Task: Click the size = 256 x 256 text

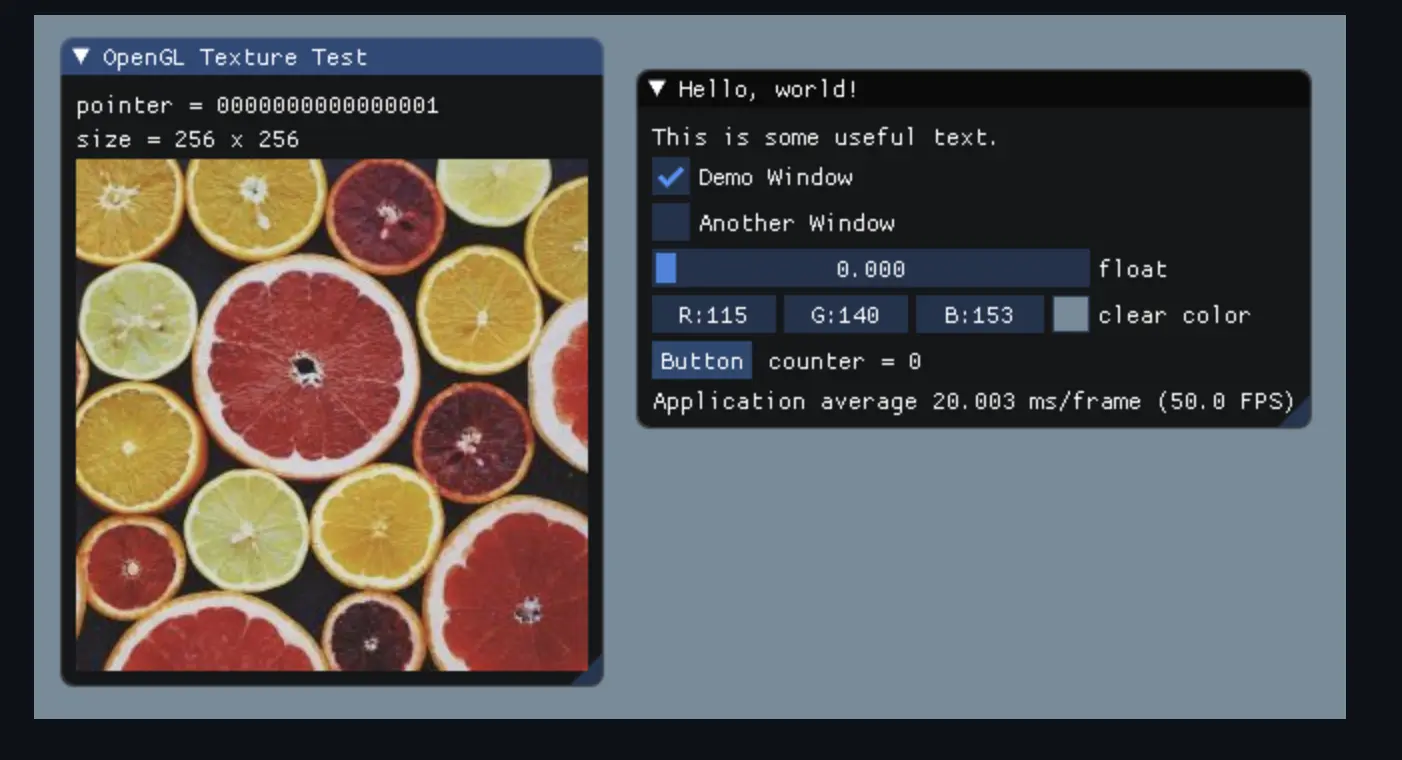Action: 188,139
